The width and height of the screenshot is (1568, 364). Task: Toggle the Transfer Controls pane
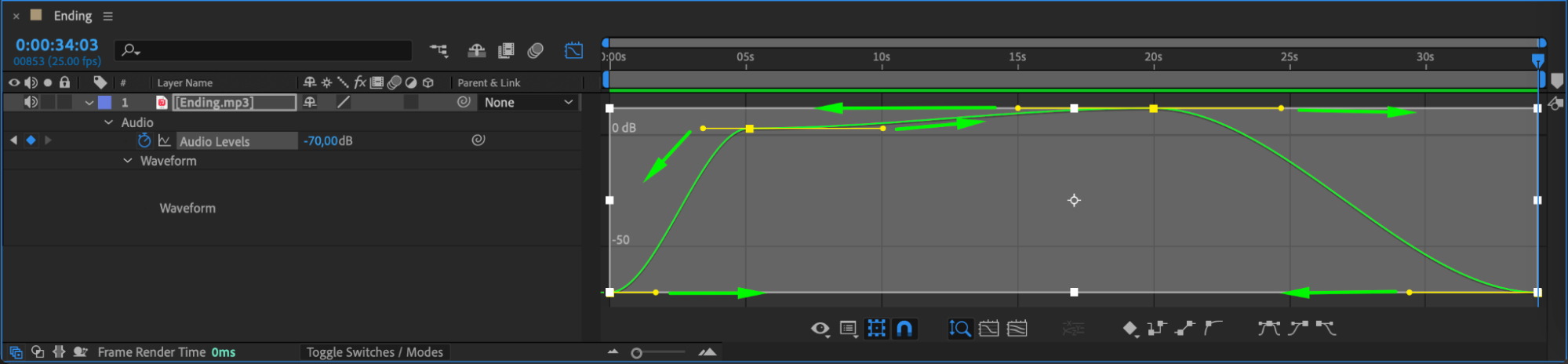(37, 352)
